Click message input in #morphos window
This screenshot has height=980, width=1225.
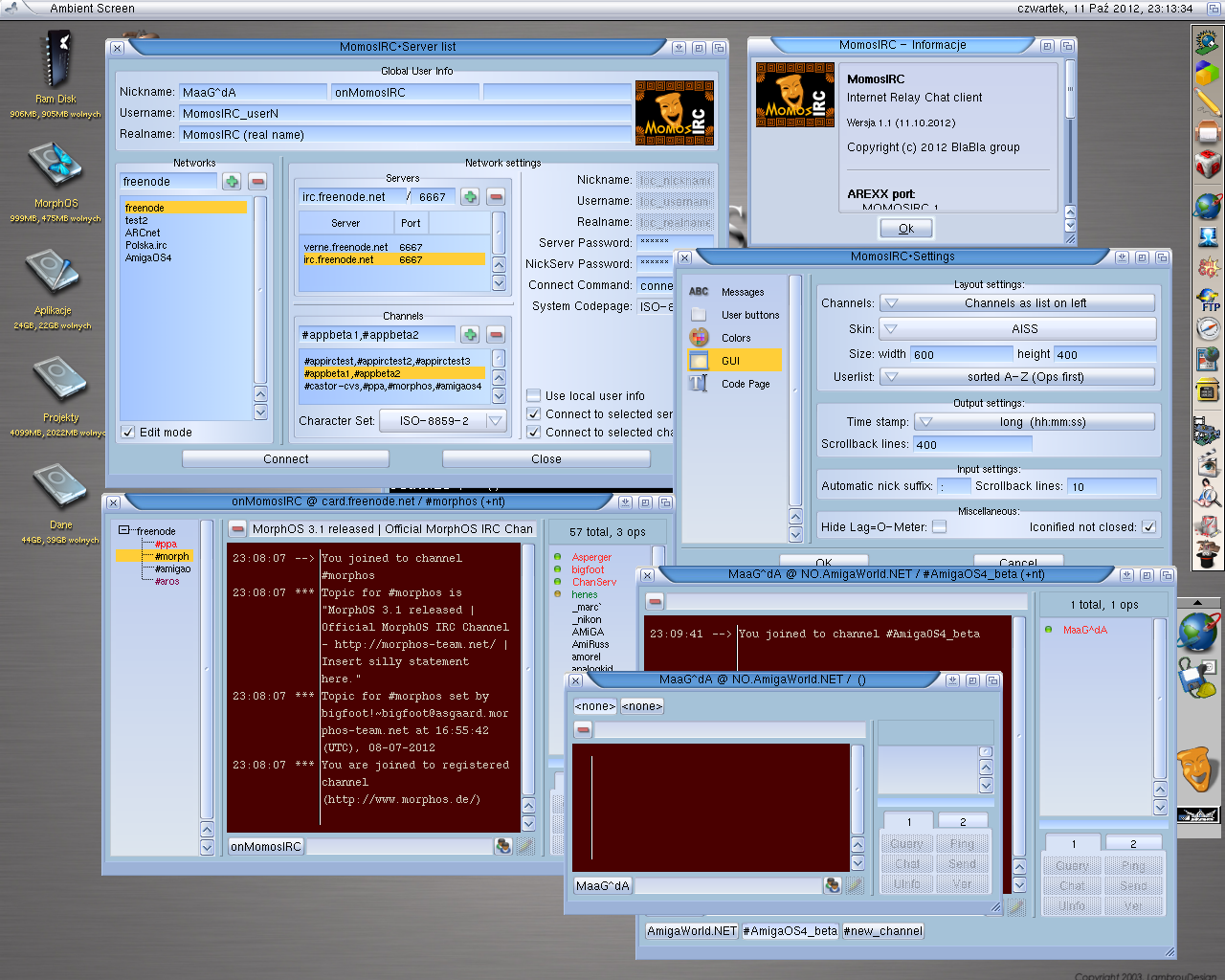coord(398,846)
